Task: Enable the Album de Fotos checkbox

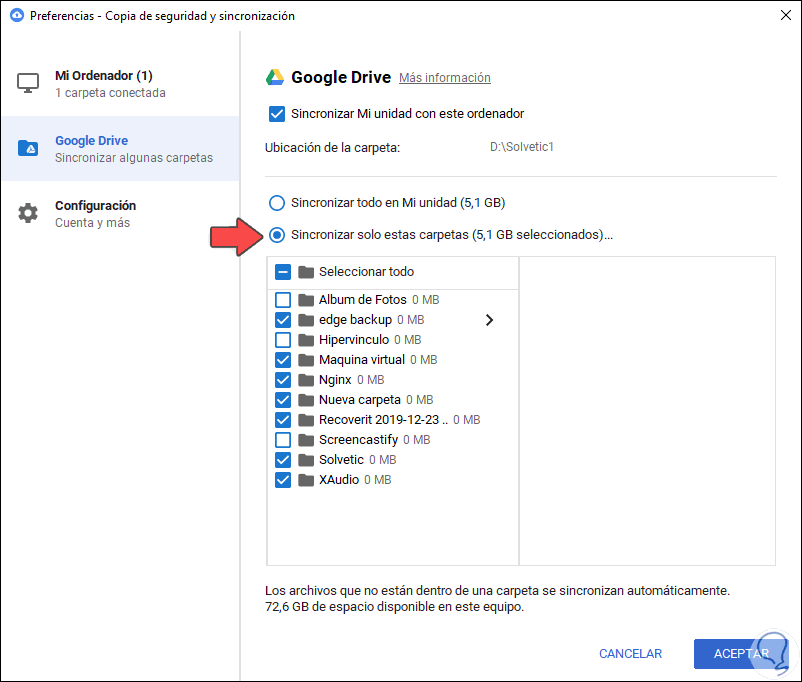Action: [x=283, y=300]
